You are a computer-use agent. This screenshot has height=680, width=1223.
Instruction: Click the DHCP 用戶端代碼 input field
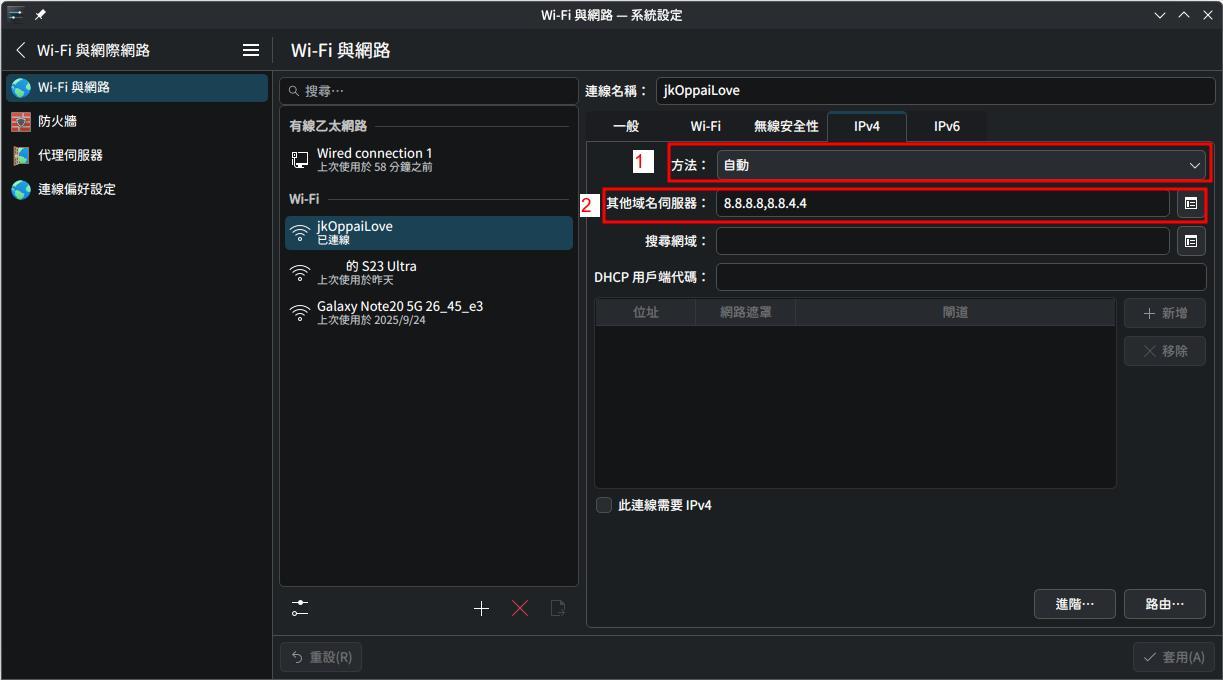pos(960,277)
